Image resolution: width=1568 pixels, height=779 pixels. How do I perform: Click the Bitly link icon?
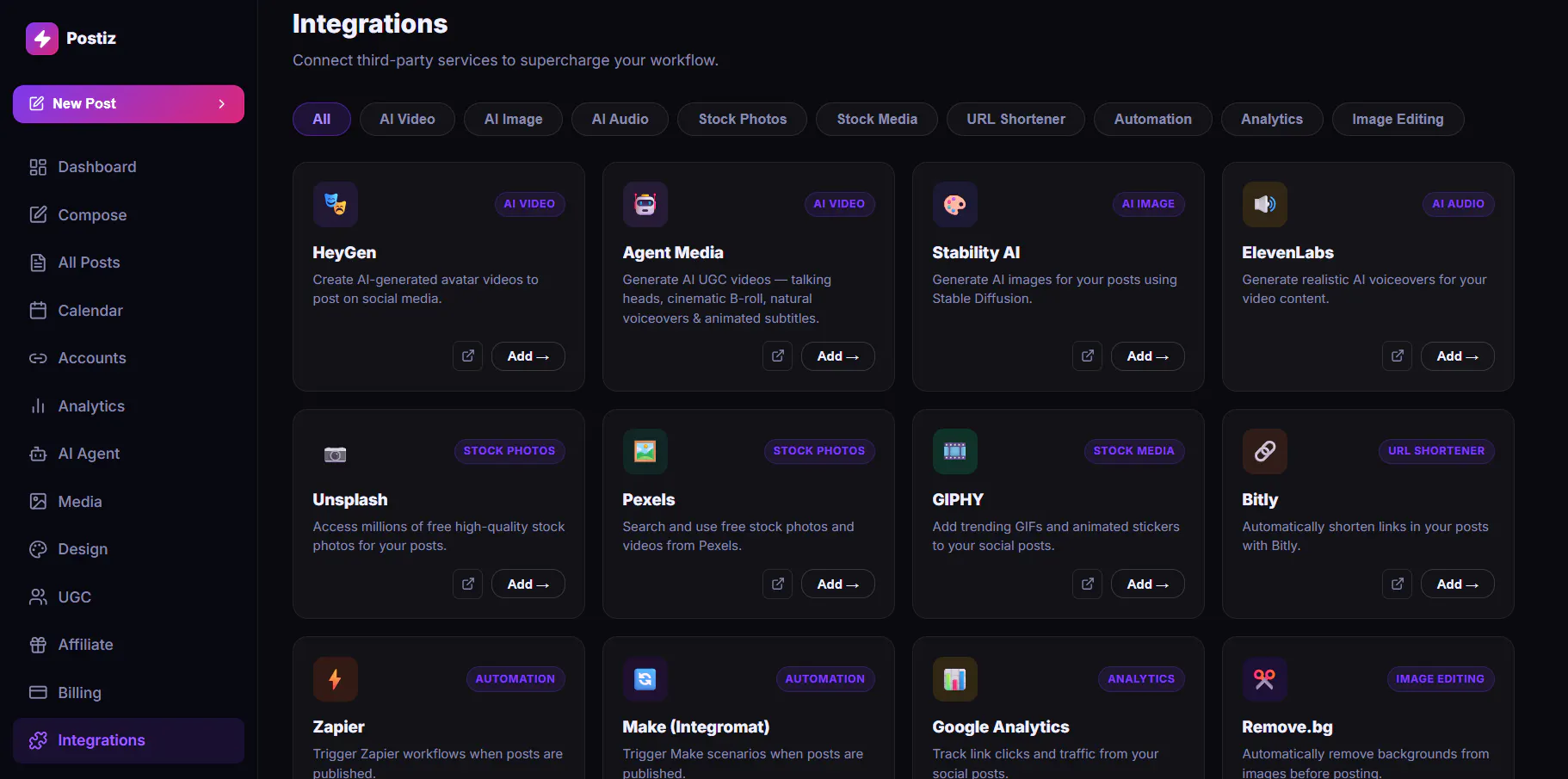[1265, 451]
